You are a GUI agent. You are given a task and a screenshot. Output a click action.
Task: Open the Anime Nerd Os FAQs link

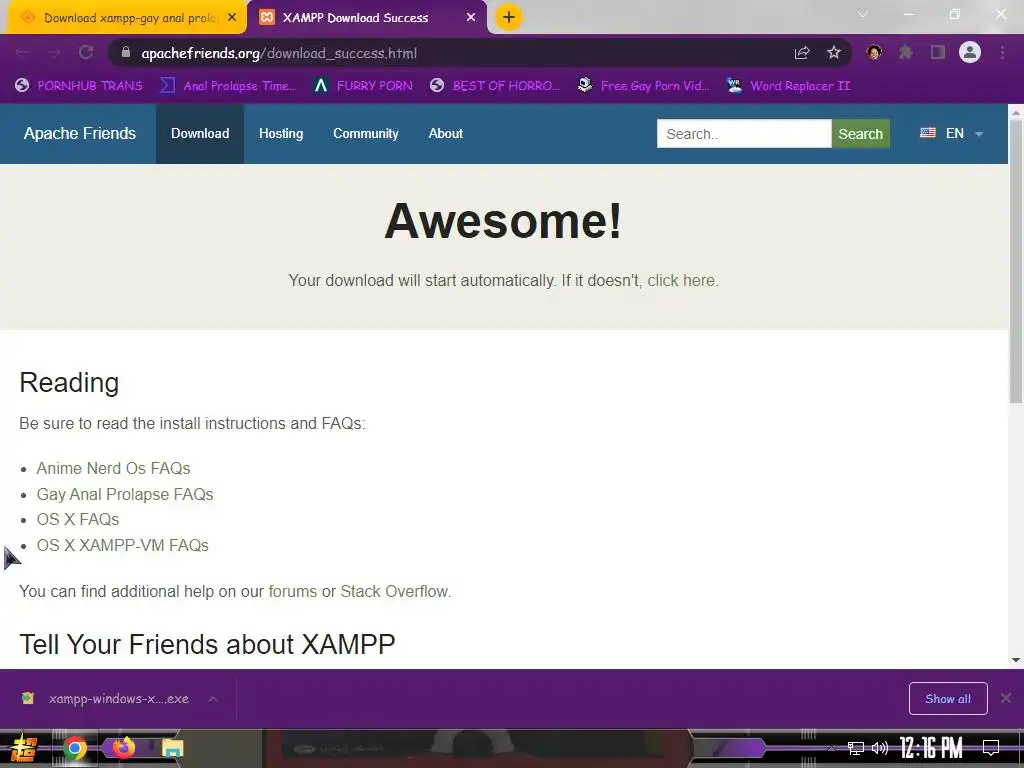click(x=114, y=468)
